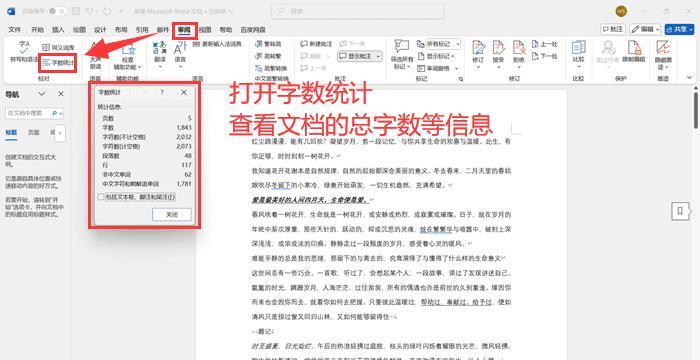
Task: Click the 页数 row in dialog
Action: coord(146,118)
